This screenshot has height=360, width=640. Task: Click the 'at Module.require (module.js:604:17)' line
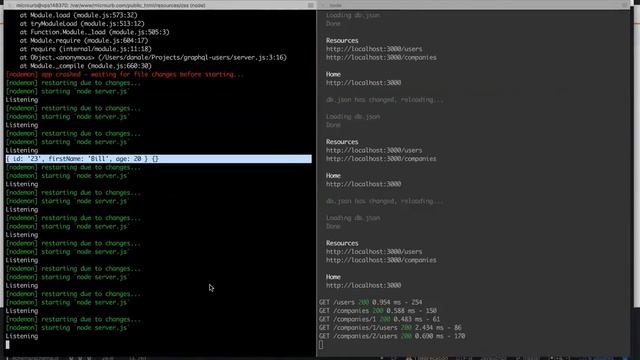pos(84,41)
